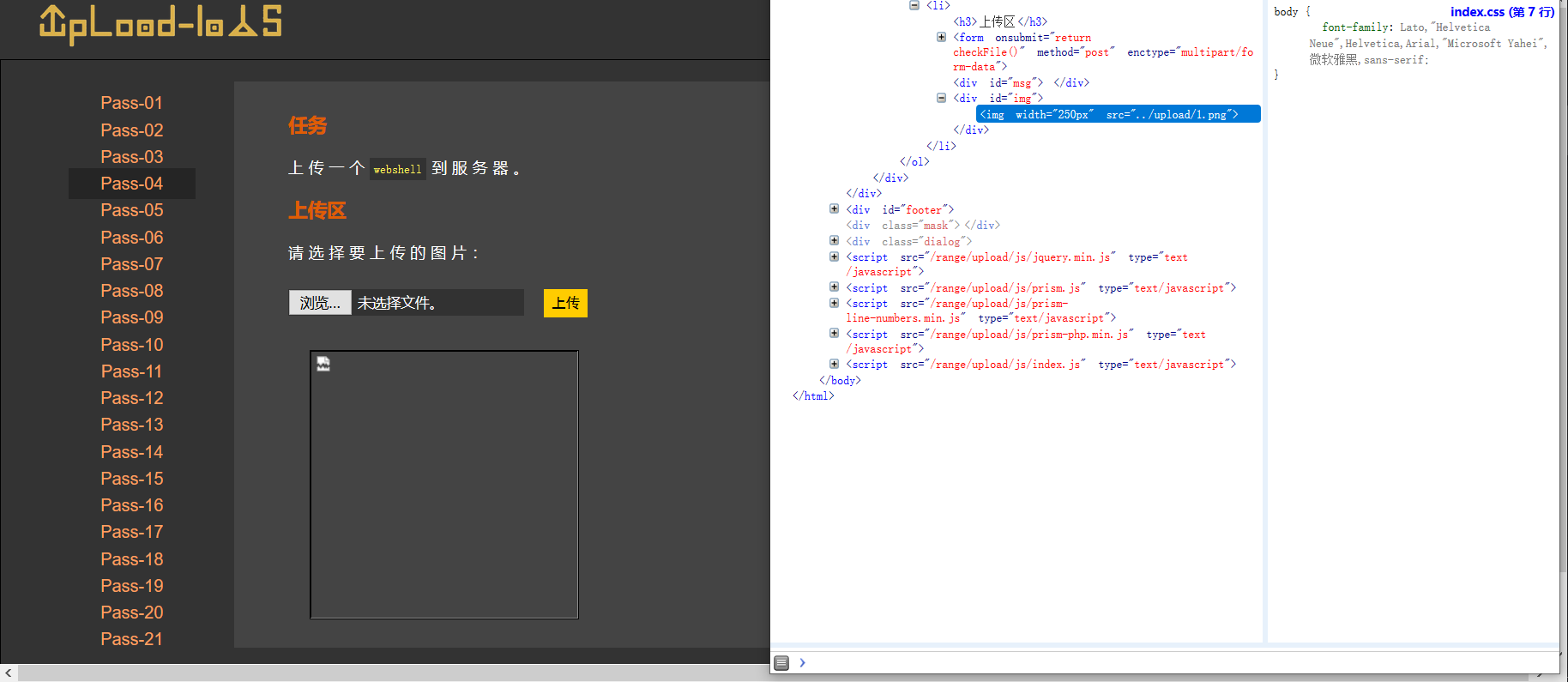Navigate to Pass-19
This screenshot has height=682, width=1568.
132,586
